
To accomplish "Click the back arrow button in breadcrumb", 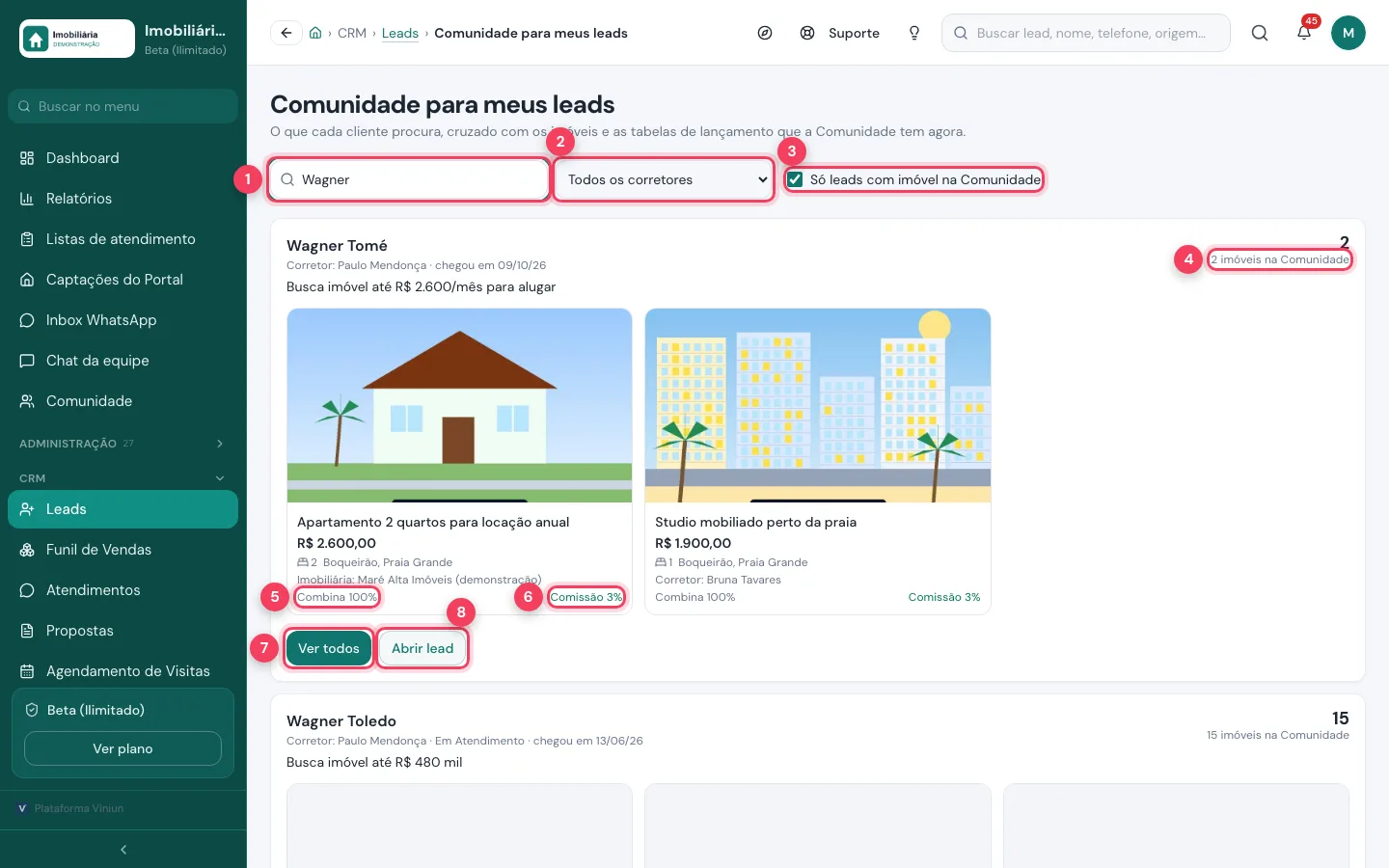I will click(x=286, y=33).
